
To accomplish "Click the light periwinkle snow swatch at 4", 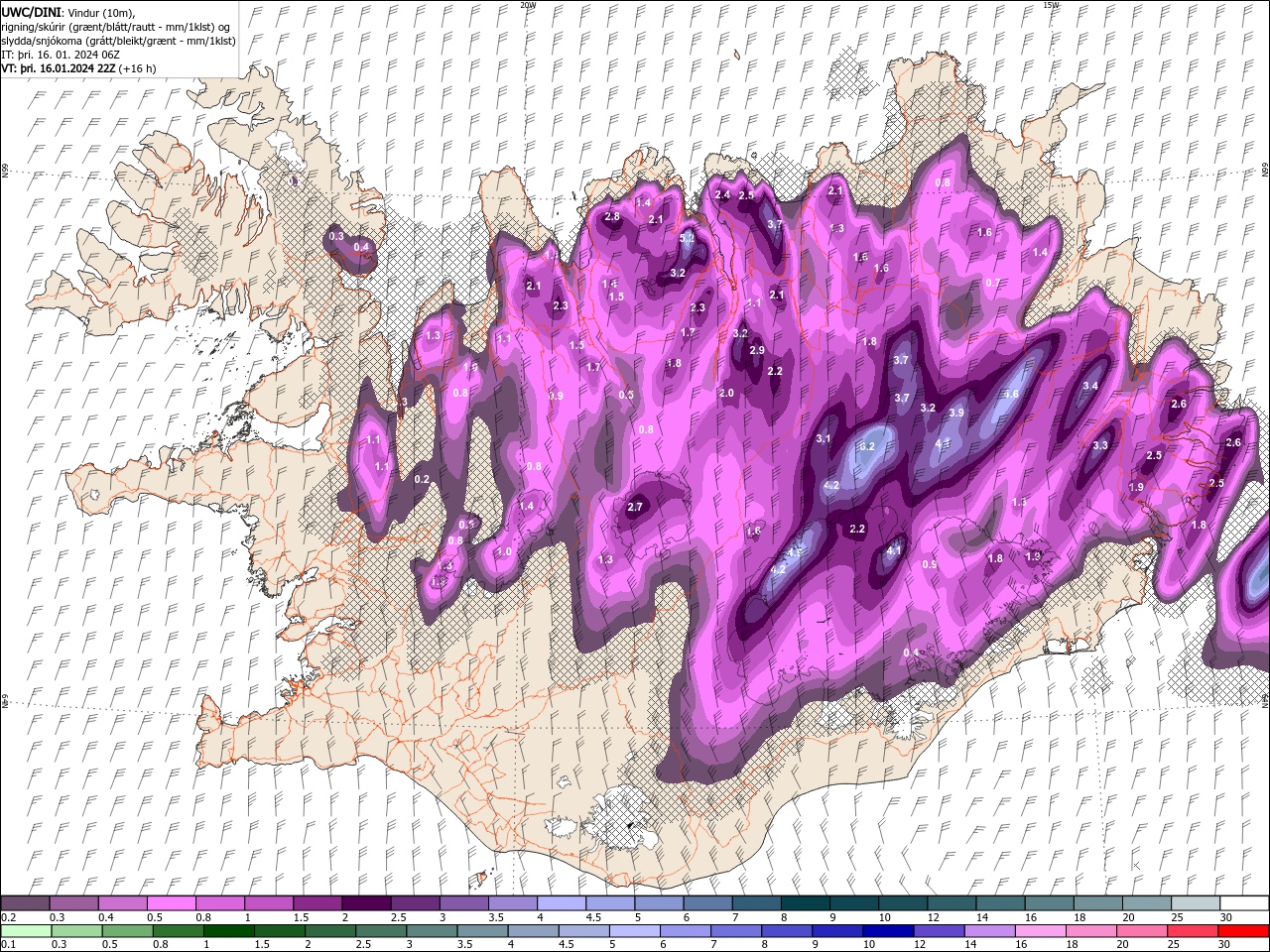I will point(561,903).
